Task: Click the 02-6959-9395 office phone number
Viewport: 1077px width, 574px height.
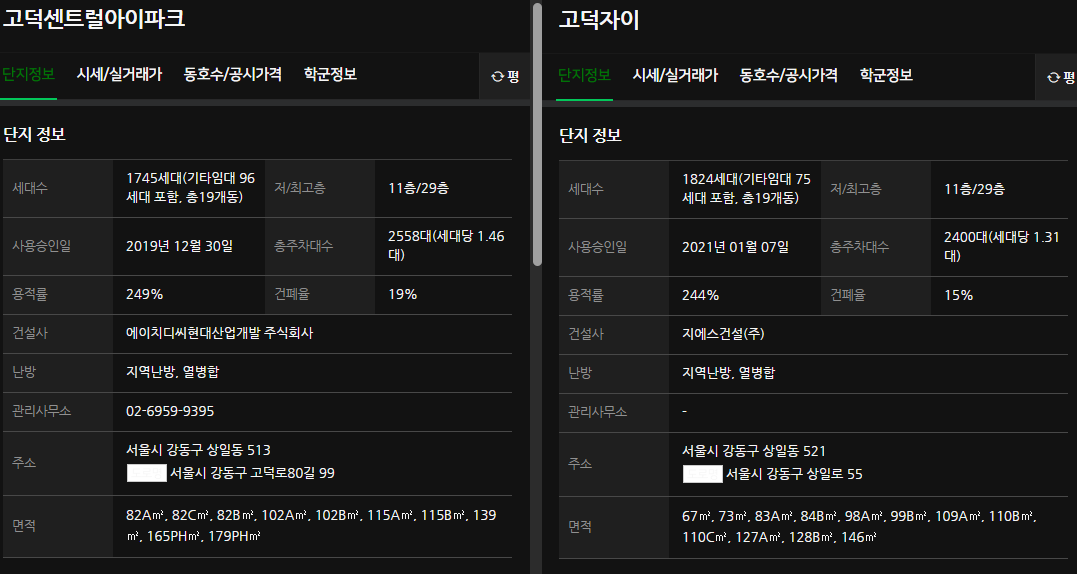Action: coord(170,411)
